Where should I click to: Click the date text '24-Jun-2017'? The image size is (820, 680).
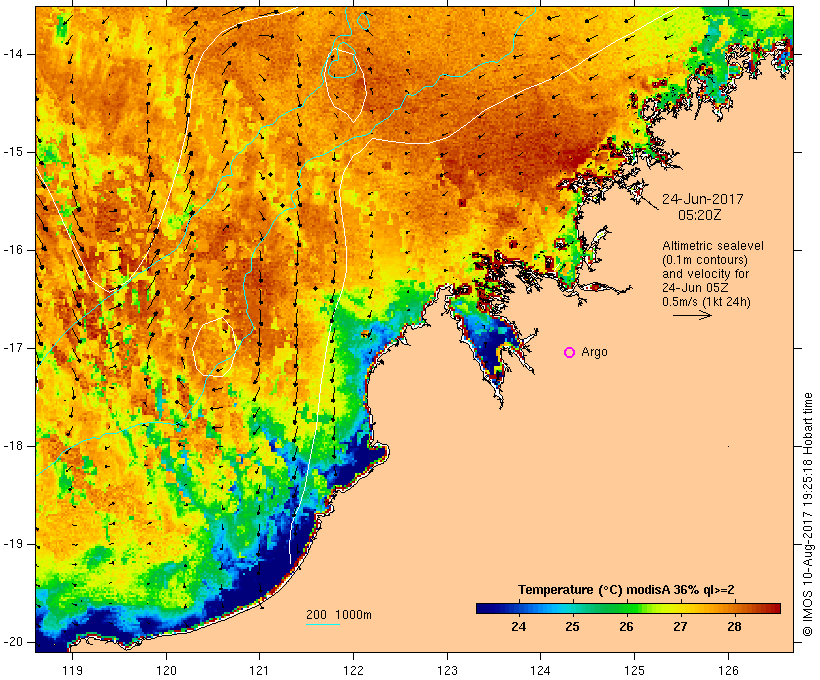(702, 199)
